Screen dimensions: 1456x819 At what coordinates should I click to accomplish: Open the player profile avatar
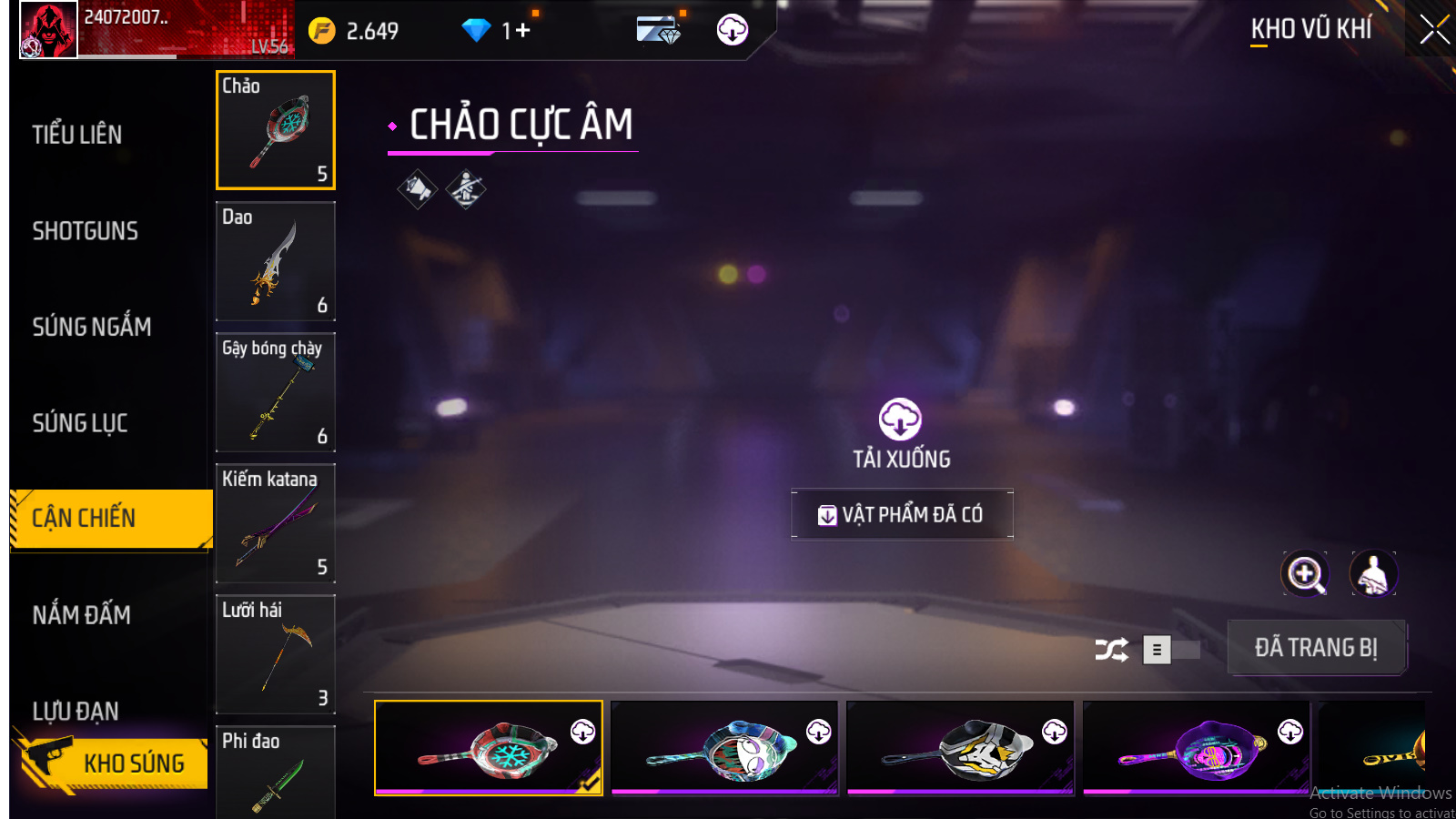(48, 30)
